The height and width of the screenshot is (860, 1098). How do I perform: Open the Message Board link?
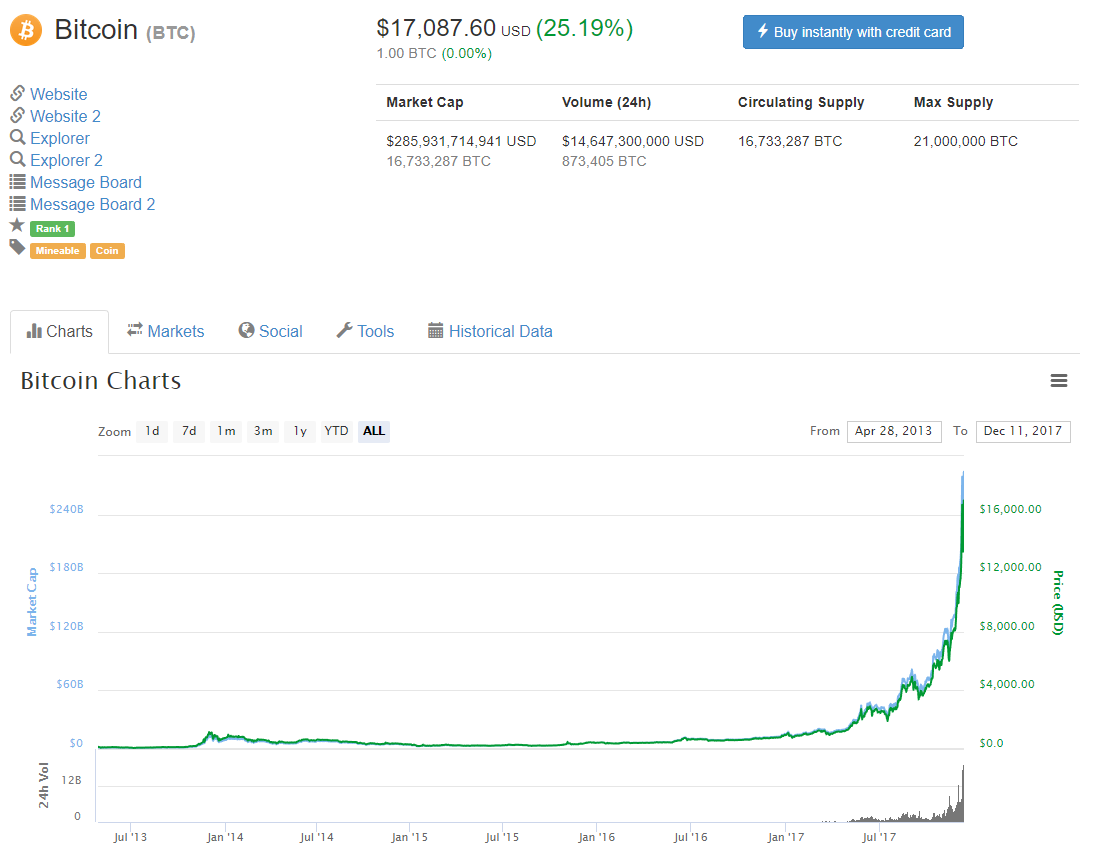point(86,183)
